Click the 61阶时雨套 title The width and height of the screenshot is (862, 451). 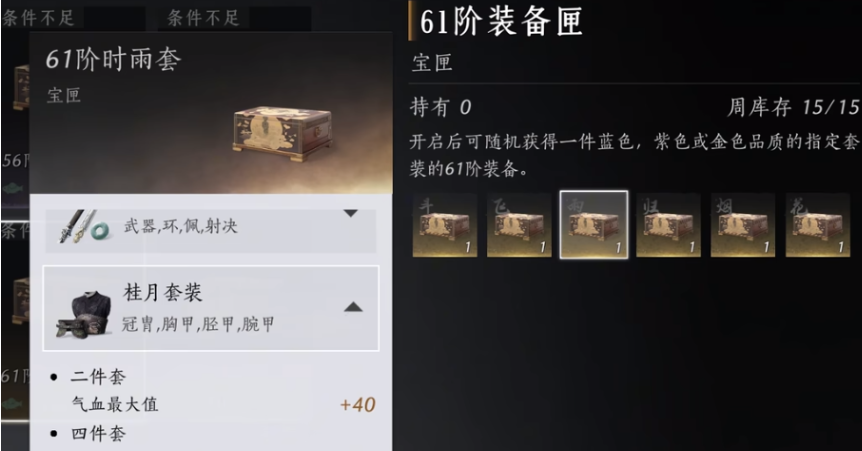click(x=113, y=59)
